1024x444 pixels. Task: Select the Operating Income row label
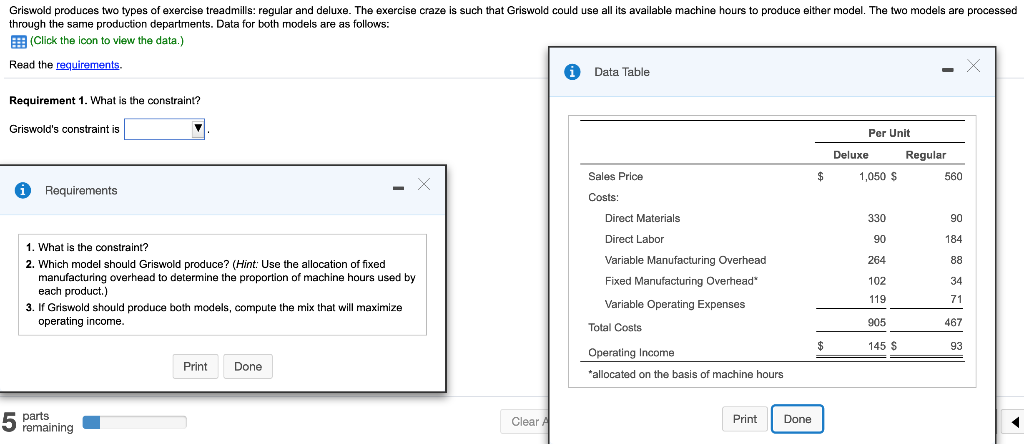[631, 353]
